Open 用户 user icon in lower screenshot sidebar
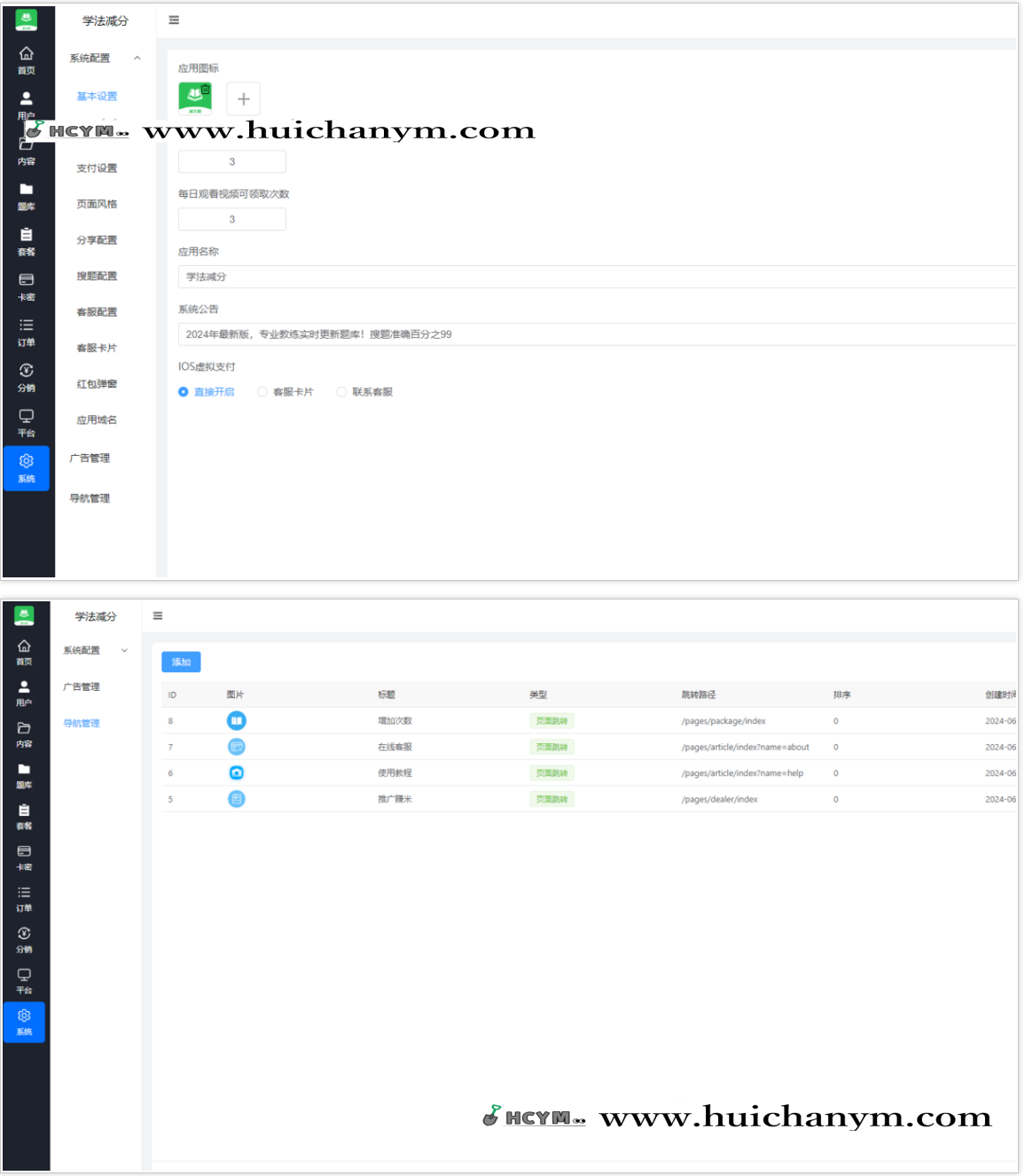Viewport: 1025px width, 1176px height. coord(24,686)
